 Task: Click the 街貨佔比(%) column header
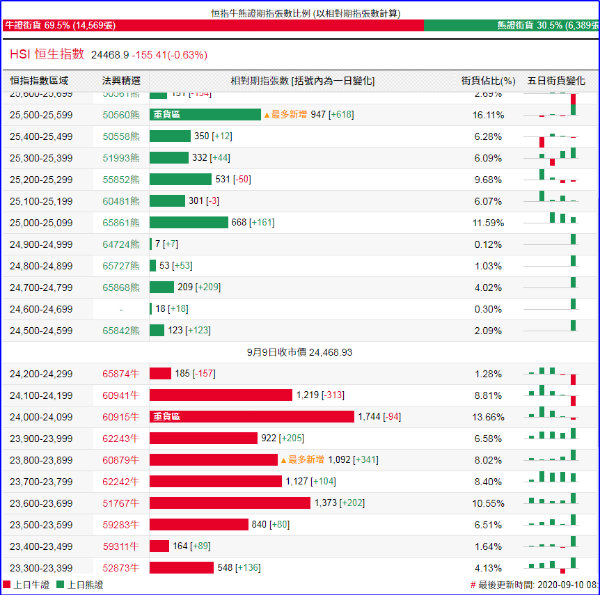[x=488, y=81]
